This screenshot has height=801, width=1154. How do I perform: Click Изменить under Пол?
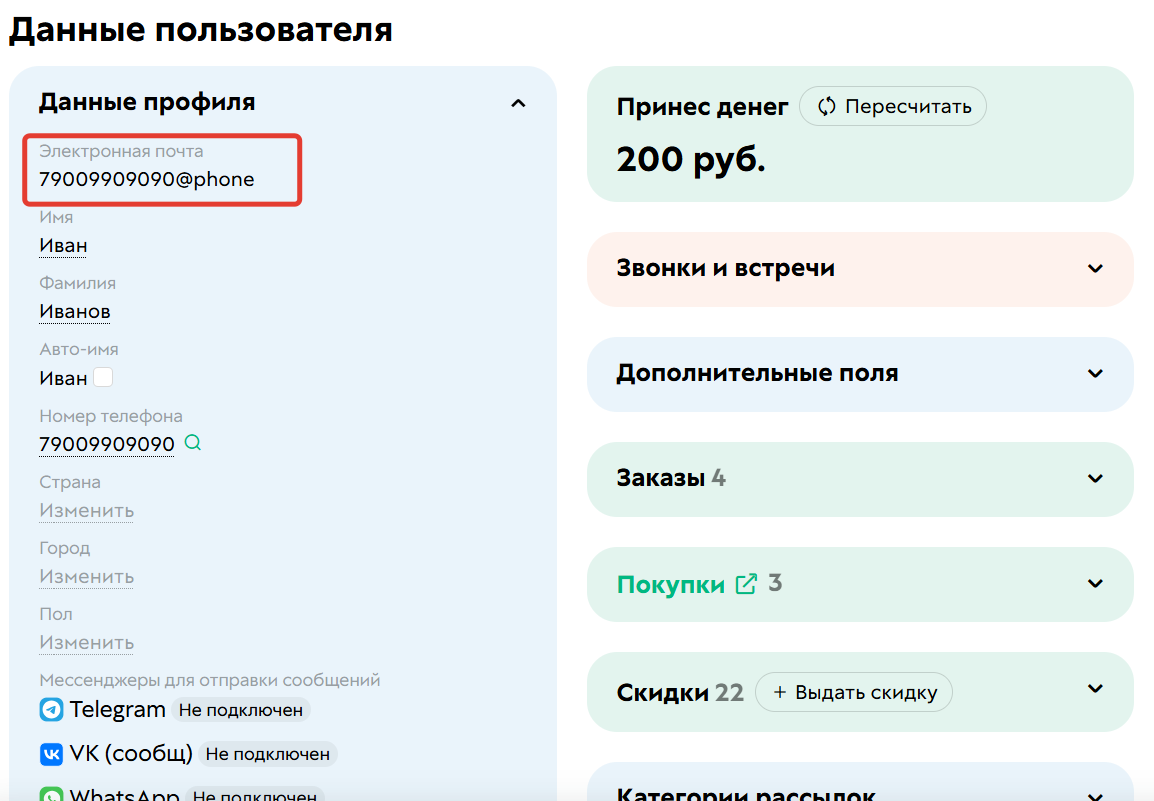[x=86, y=642]
